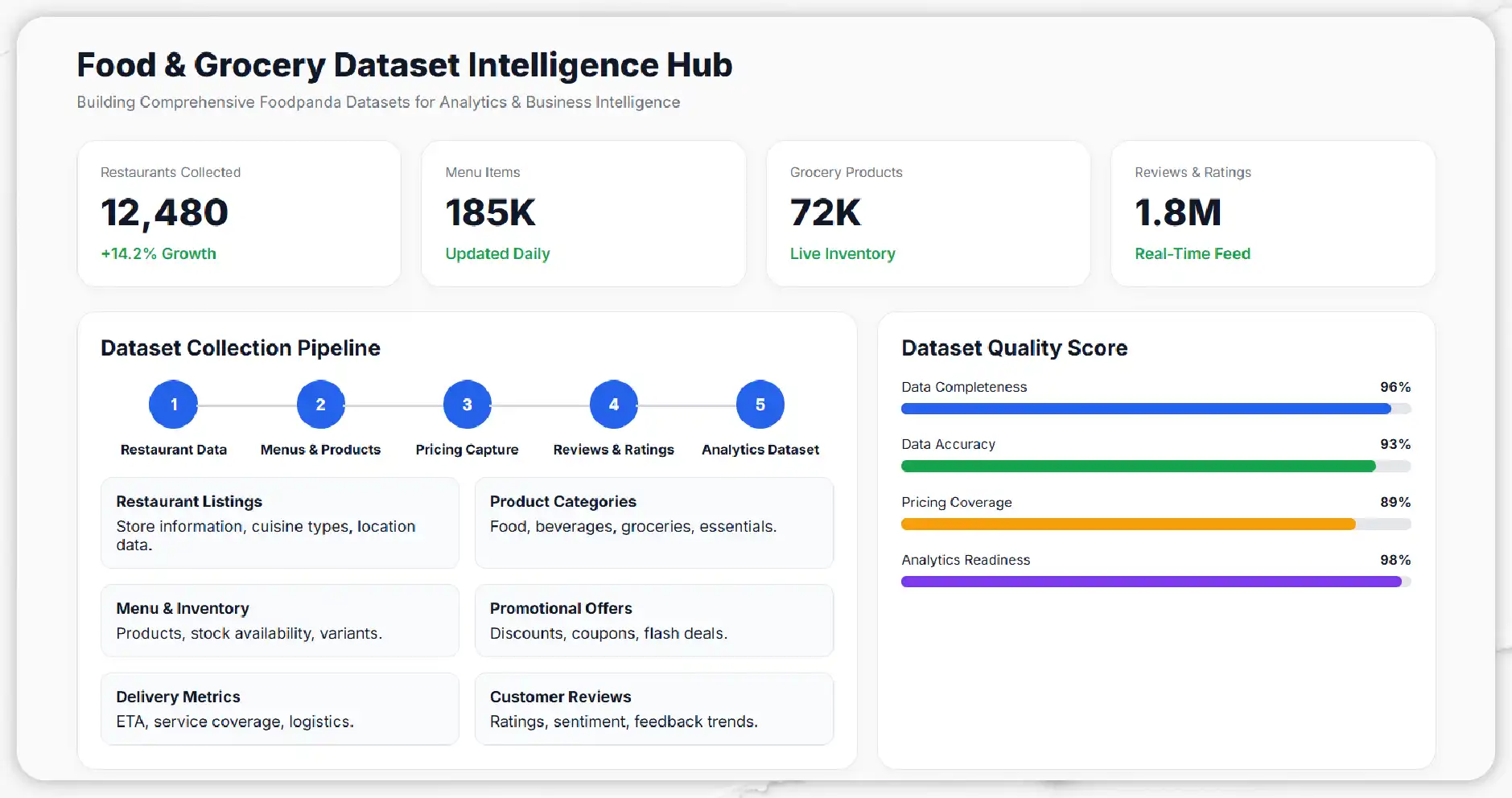Click 'Food, beverages, groceries, essentials.' text
Screen dimensions: 1512x798
pos(633,527)
